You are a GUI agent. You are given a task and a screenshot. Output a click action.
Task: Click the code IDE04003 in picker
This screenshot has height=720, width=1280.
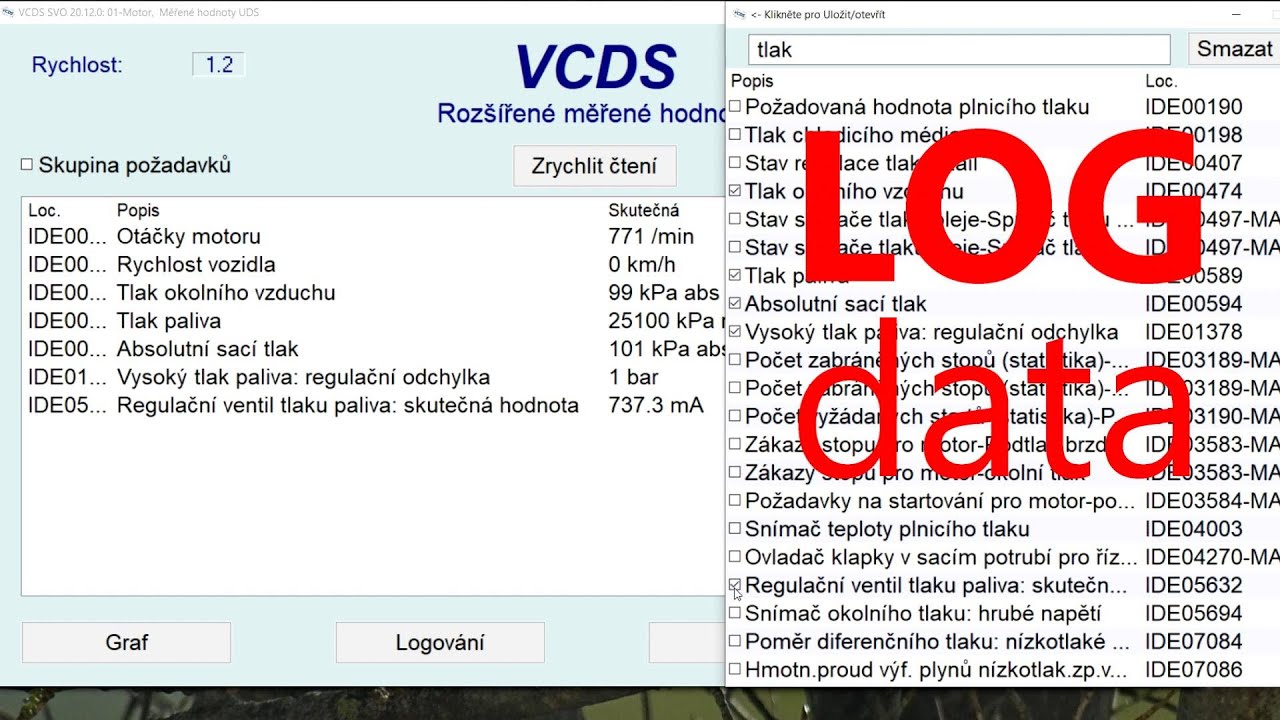[x=1193, y=529]
